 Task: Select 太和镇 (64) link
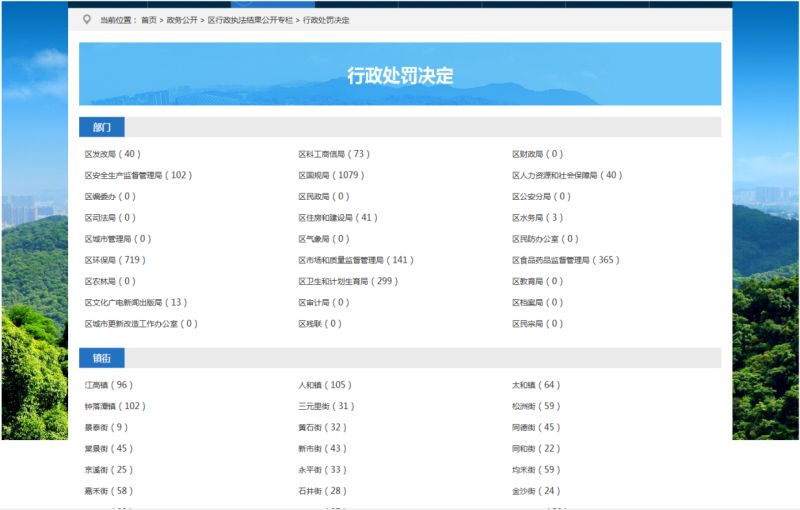(535, 385)
